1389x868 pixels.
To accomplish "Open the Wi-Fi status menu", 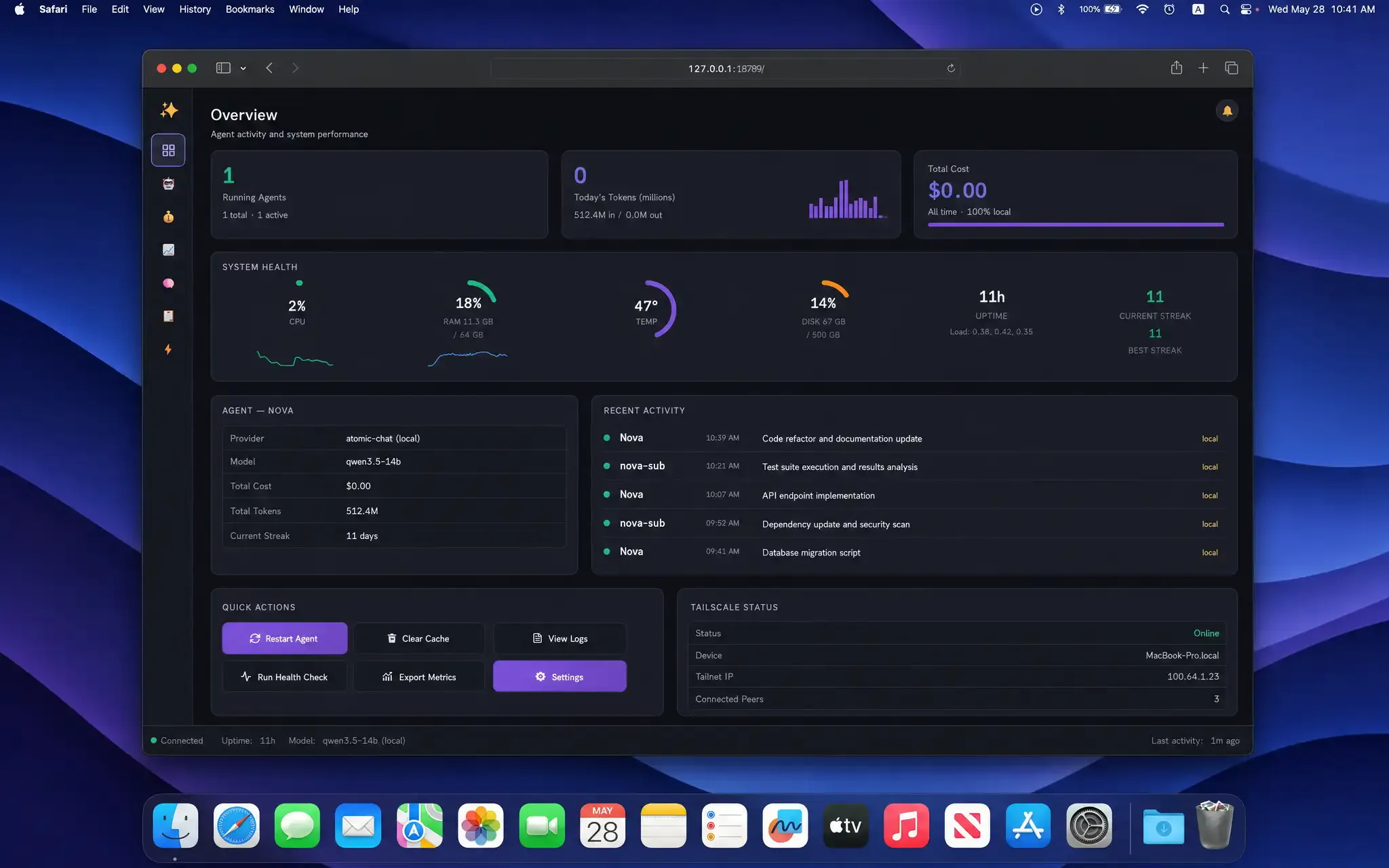I will pos(1142,9).
